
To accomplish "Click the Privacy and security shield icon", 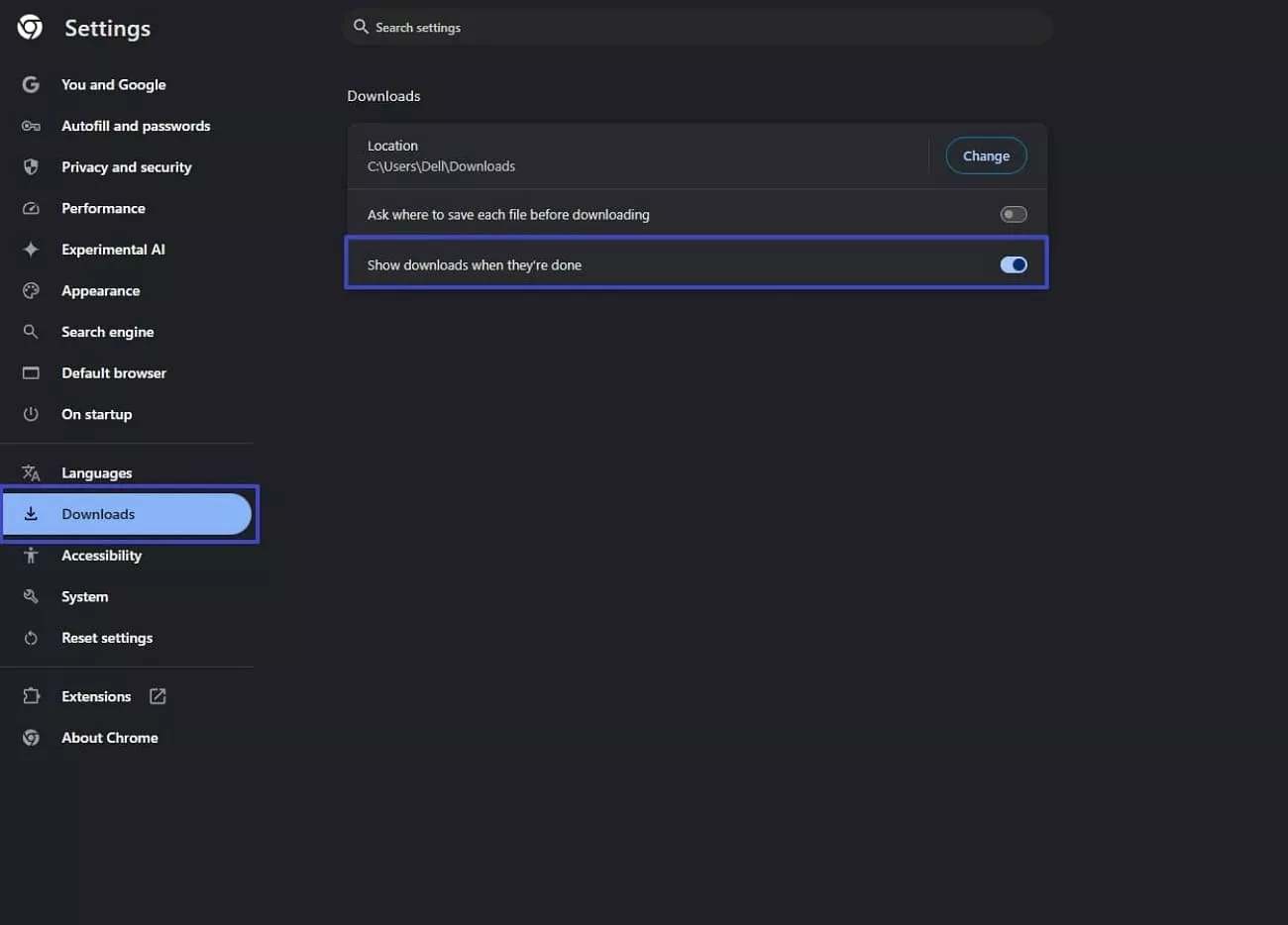I will point(31,166).
